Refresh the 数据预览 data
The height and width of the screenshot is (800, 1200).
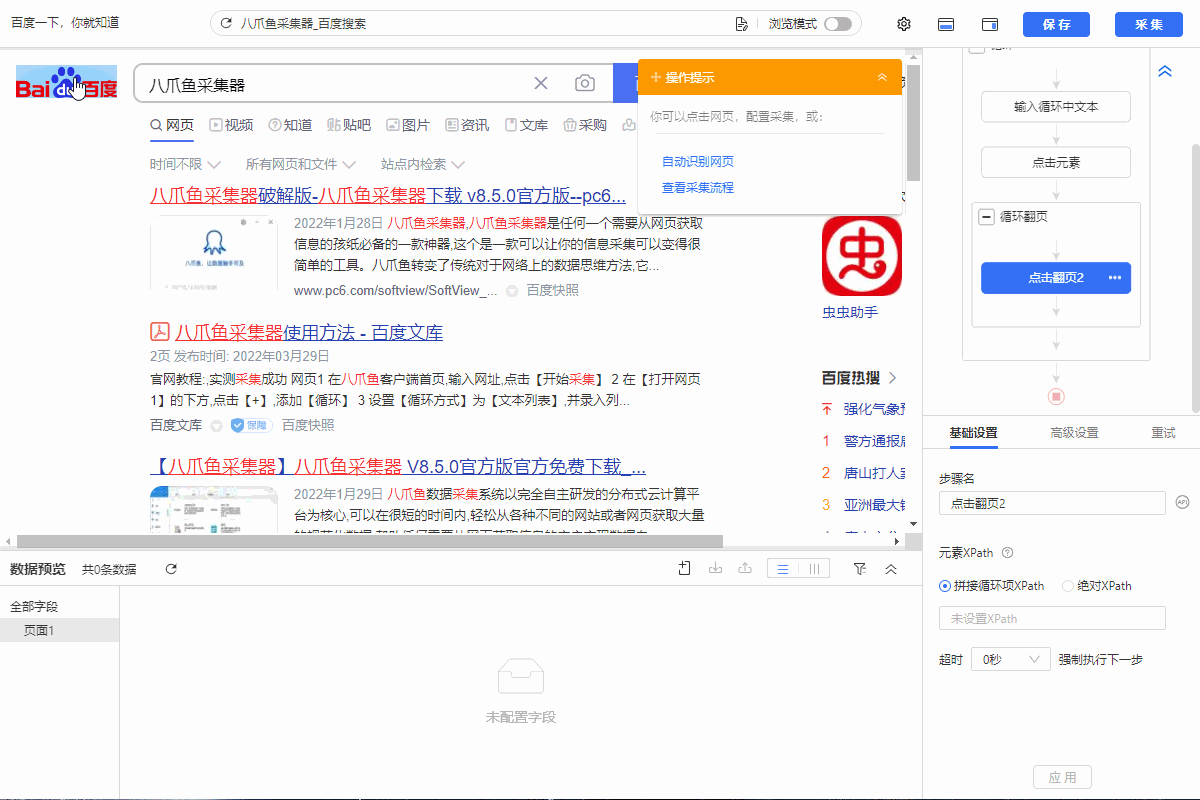[171, 569]
